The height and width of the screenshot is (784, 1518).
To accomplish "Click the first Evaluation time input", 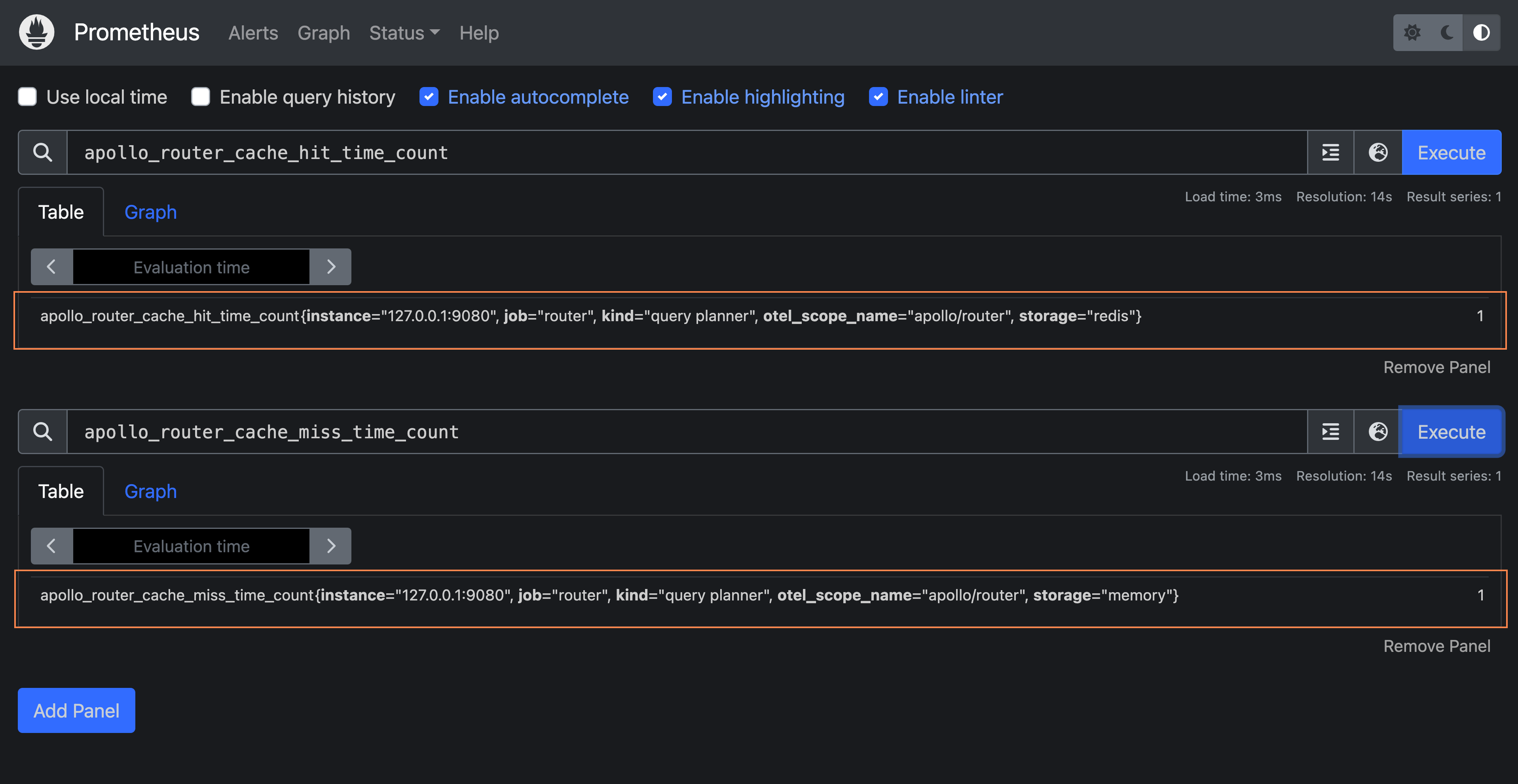I will 190,267.
